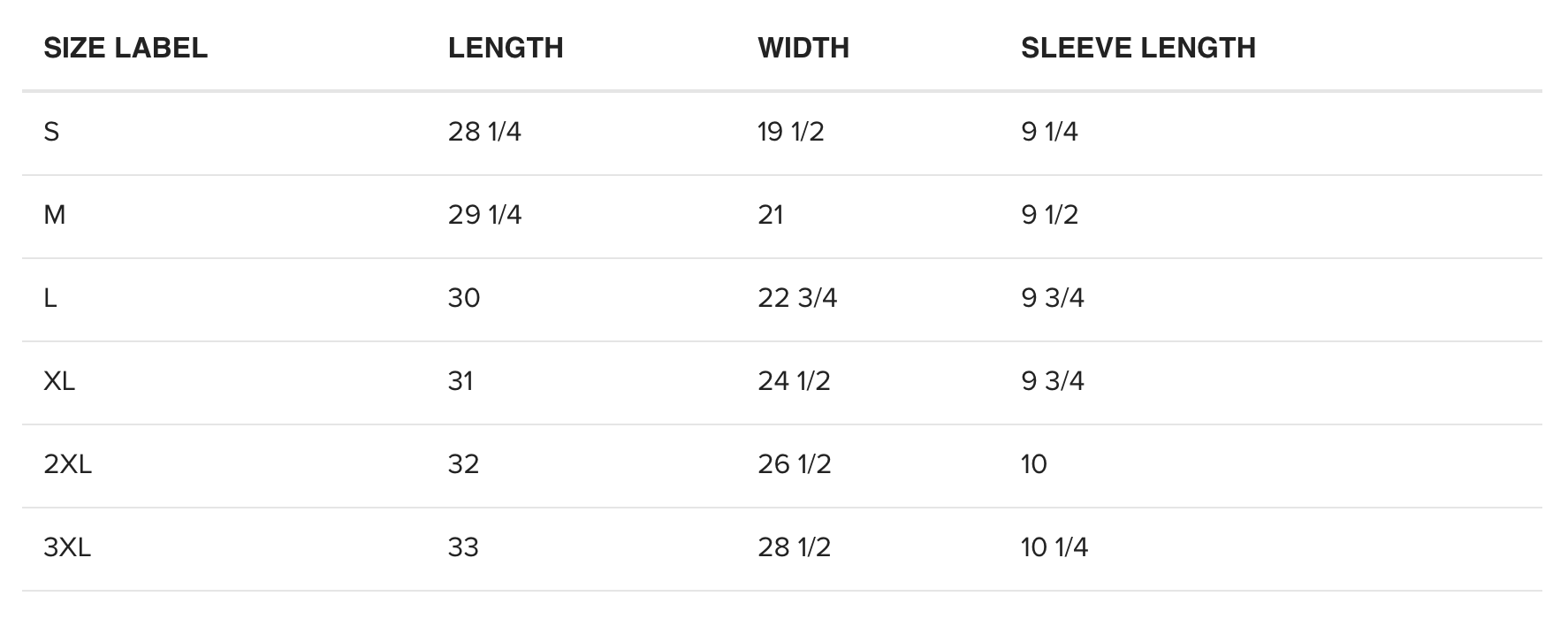
Task: Click the 28 1/4 length value
Action: [x=484, y=132]
